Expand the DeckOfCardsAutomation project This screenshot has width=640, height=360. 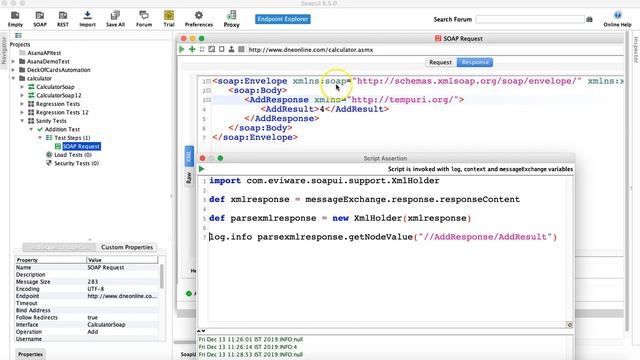[13, 70]
